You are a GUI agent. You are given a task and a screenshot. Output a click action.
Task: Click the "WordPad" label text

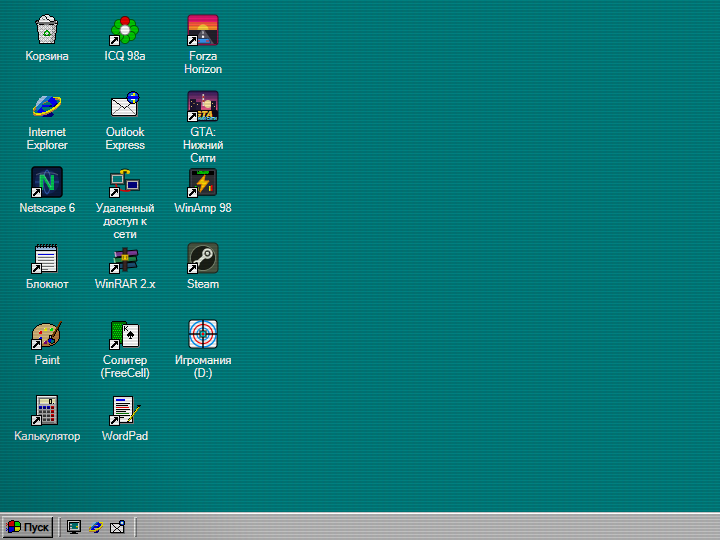tap(125, 436)
